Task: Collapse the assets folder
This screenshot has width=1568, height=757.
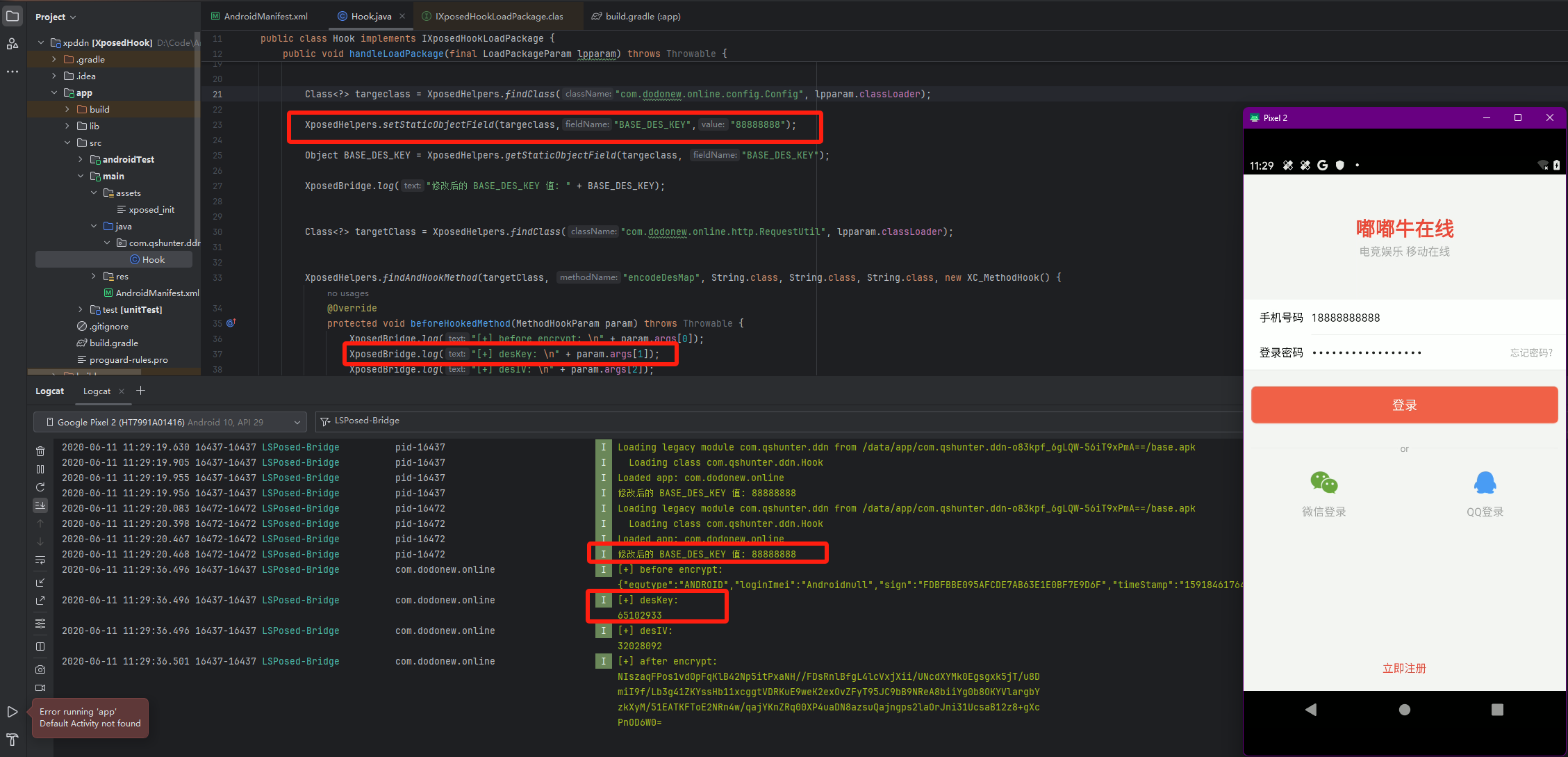Action: pyautogui.click(x=94, y=193)
